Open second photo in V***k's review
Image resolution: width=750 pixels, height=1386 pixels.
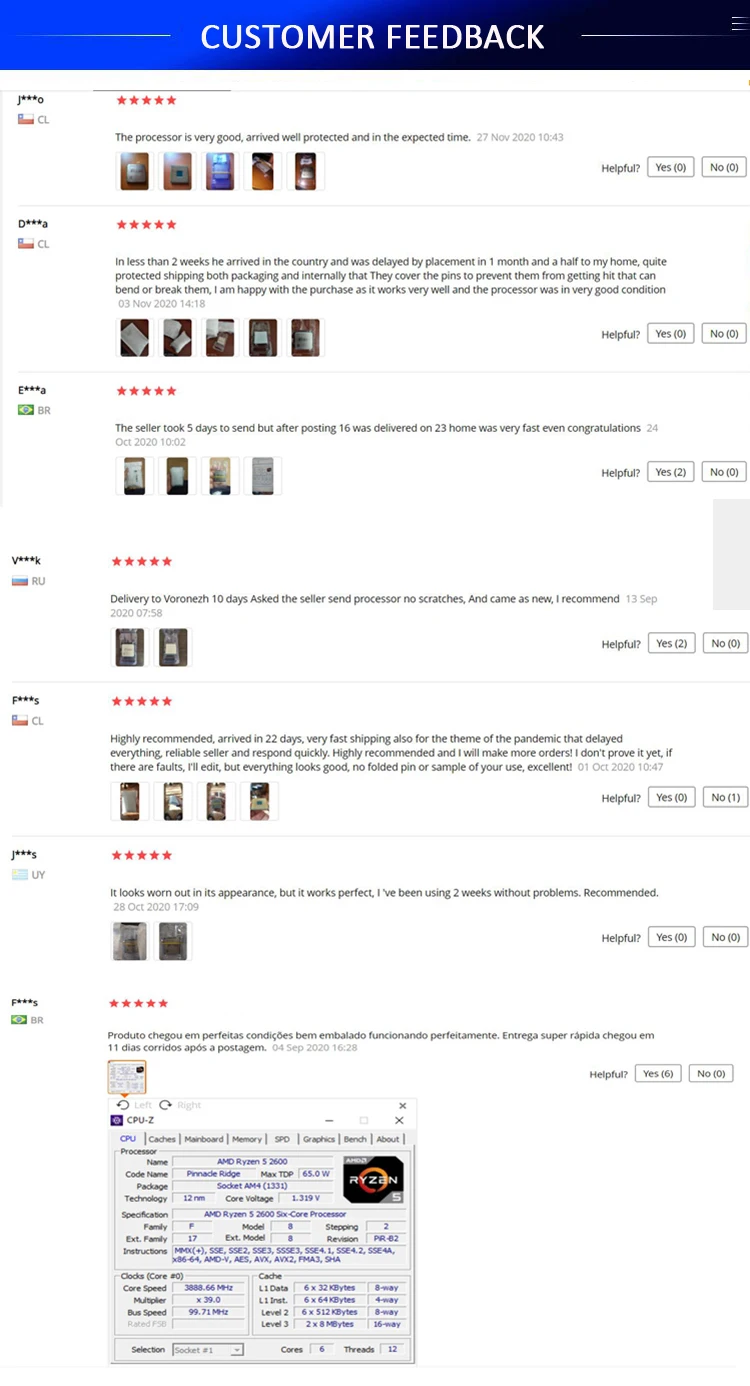coord(173,648)
